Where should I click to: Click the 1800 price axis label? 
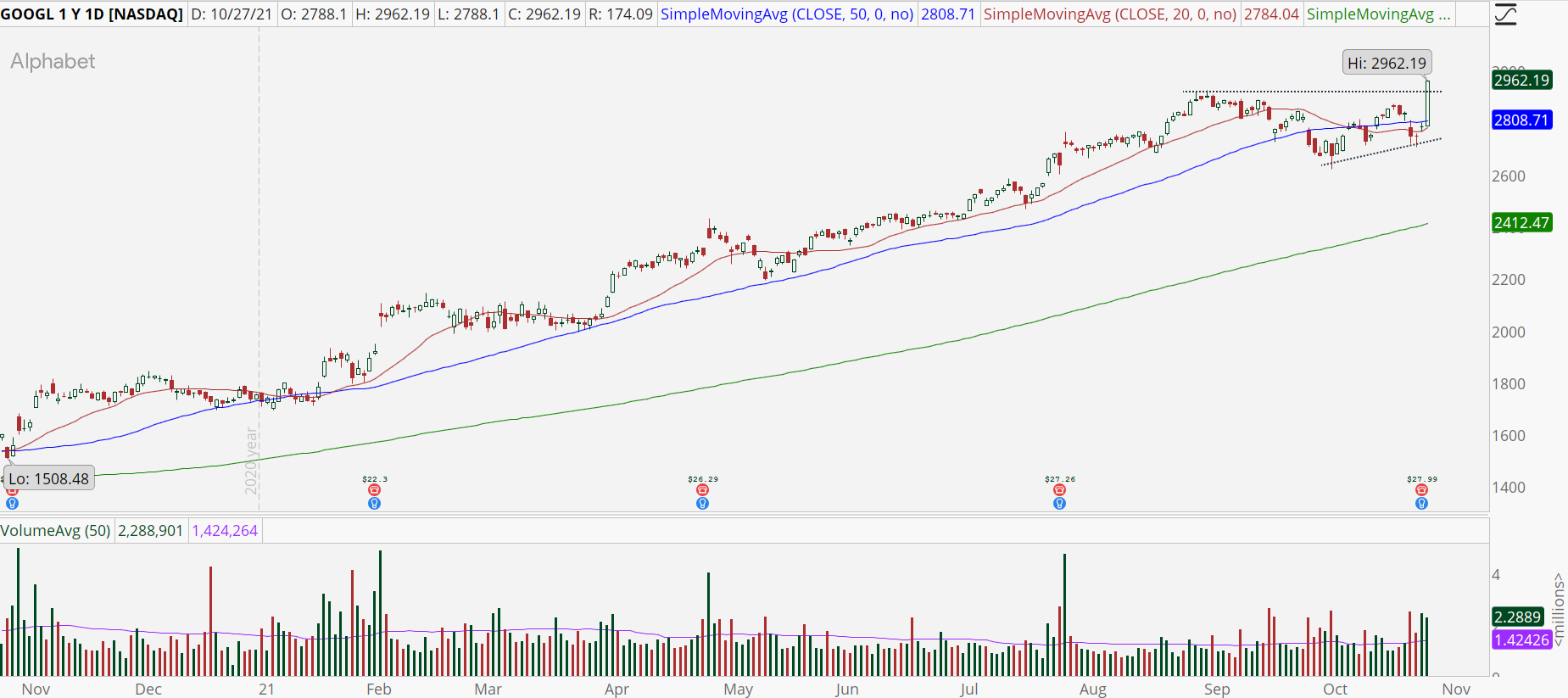(x=1509, y=383)
